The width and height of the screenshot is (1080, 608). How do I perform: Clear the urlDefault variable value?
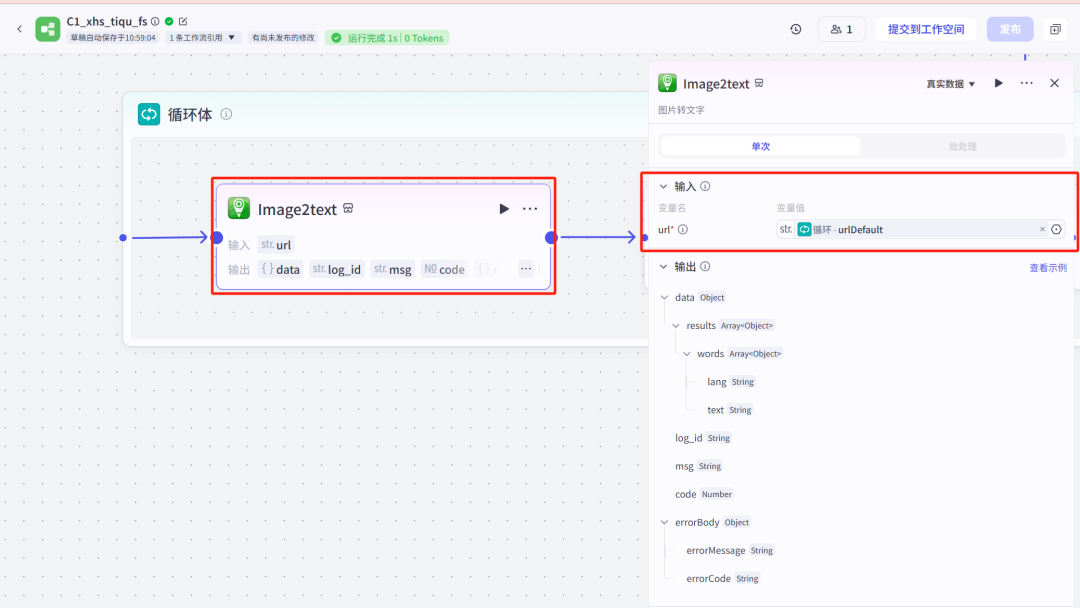pos(1042,229)
